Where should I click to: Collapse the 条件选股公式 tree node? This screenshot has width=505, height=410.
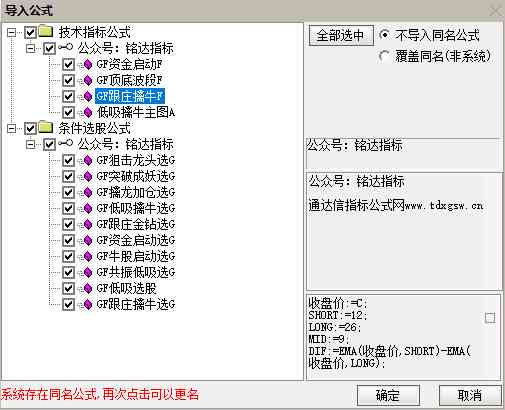click(12, 128)
